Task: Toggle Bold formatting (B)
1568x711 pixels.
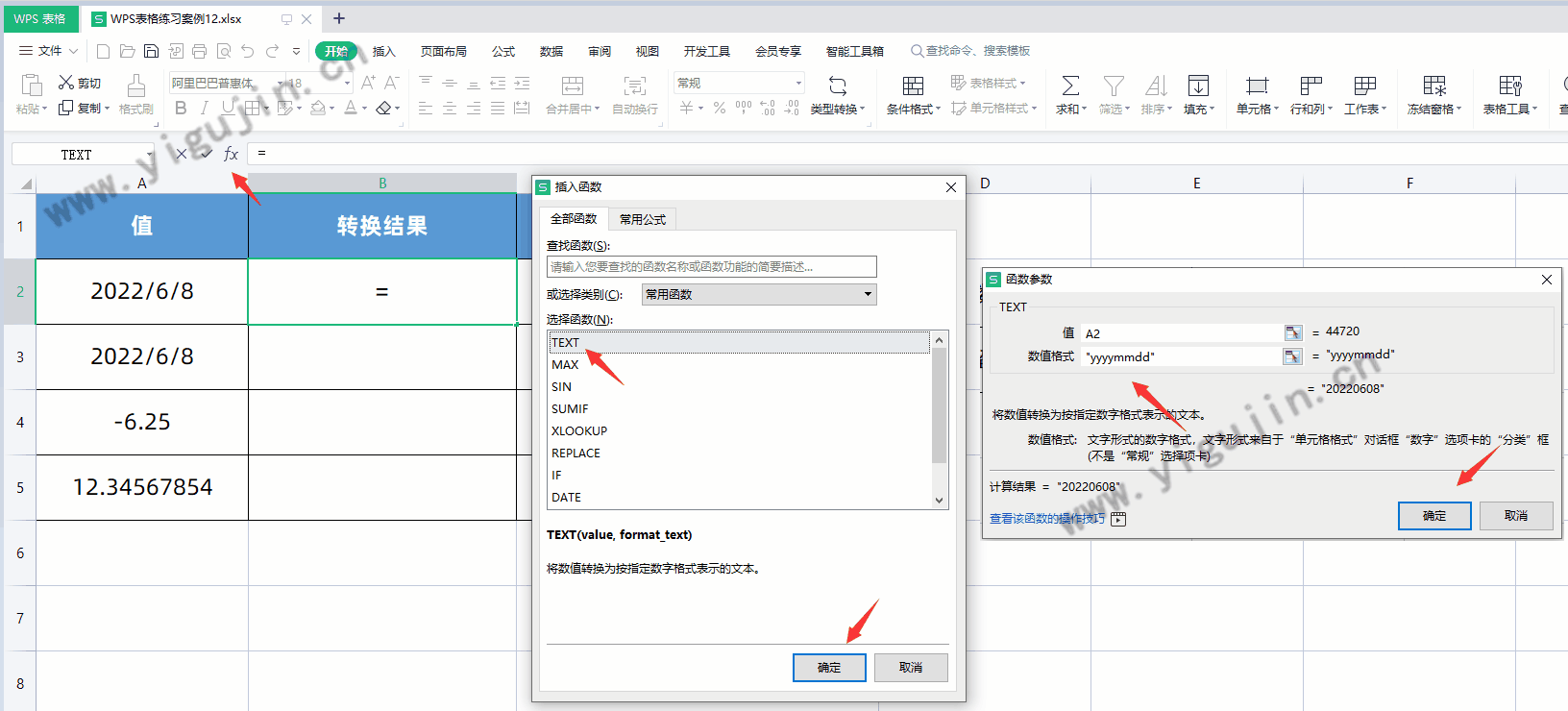Action: click(x=181, y=109)
